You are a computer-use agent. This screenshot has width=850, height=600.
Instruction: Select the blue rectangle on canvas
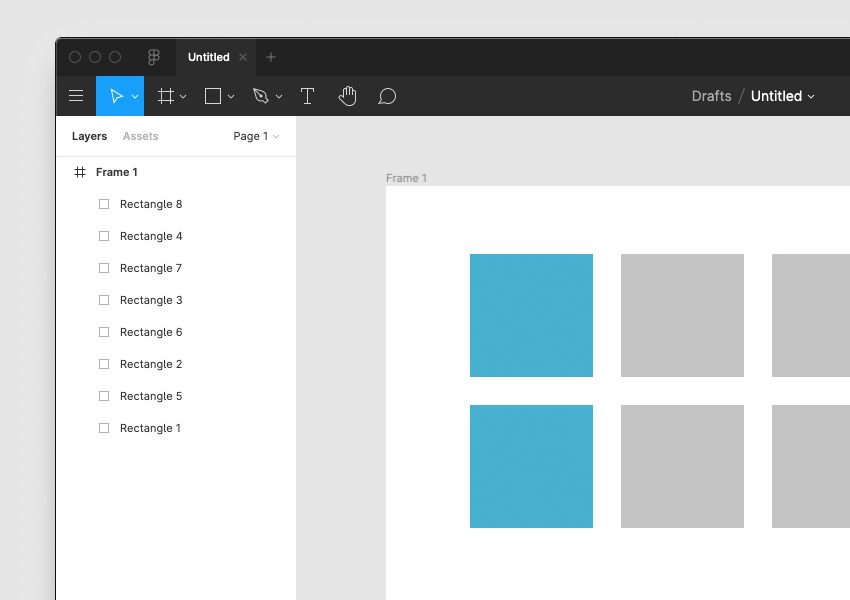click(531, 315)
